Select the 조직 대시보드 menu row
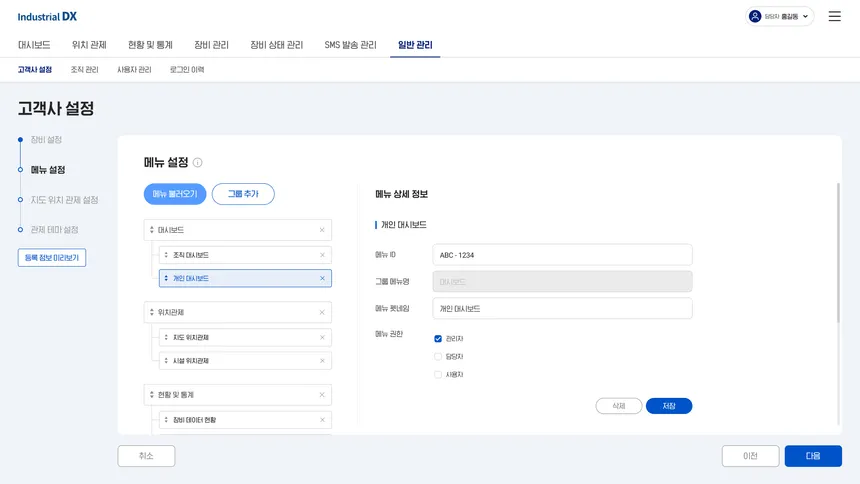The height and width of the screenshot is (484, 860). point(245,255)
